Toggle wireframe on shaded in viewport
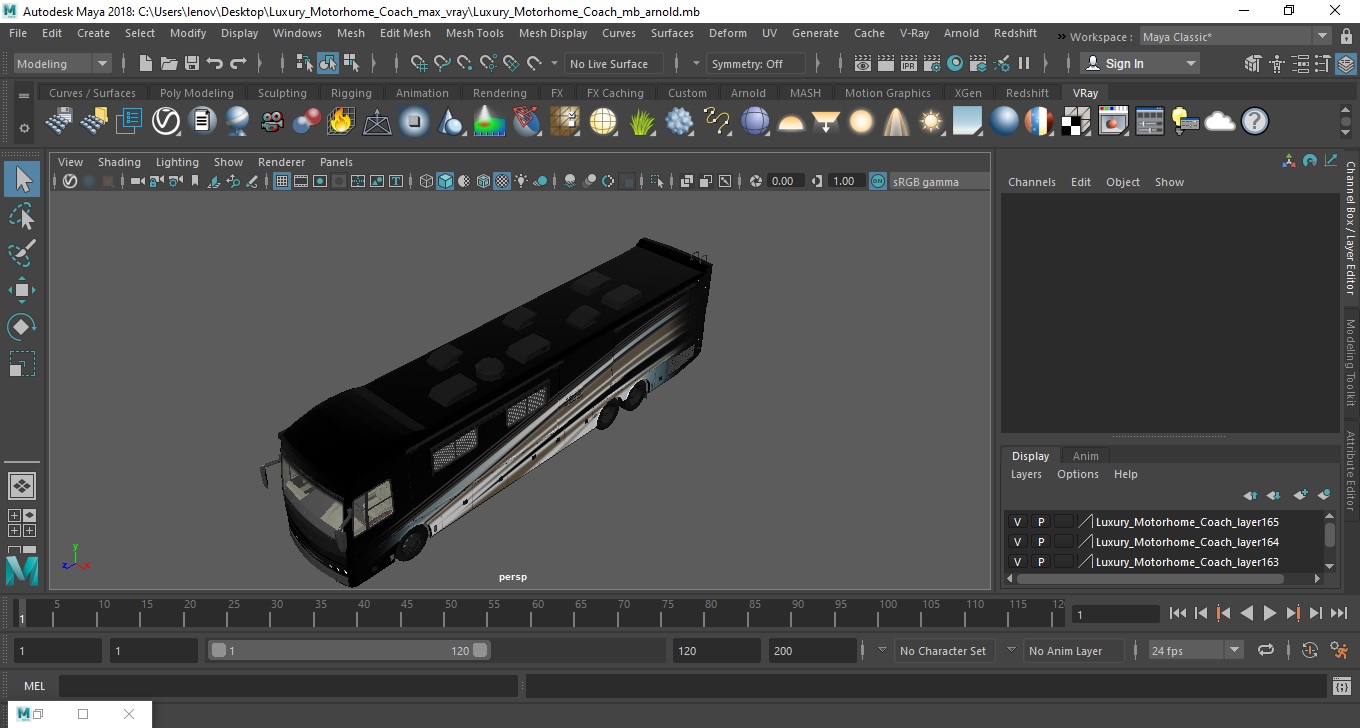 tap(484, 181)
